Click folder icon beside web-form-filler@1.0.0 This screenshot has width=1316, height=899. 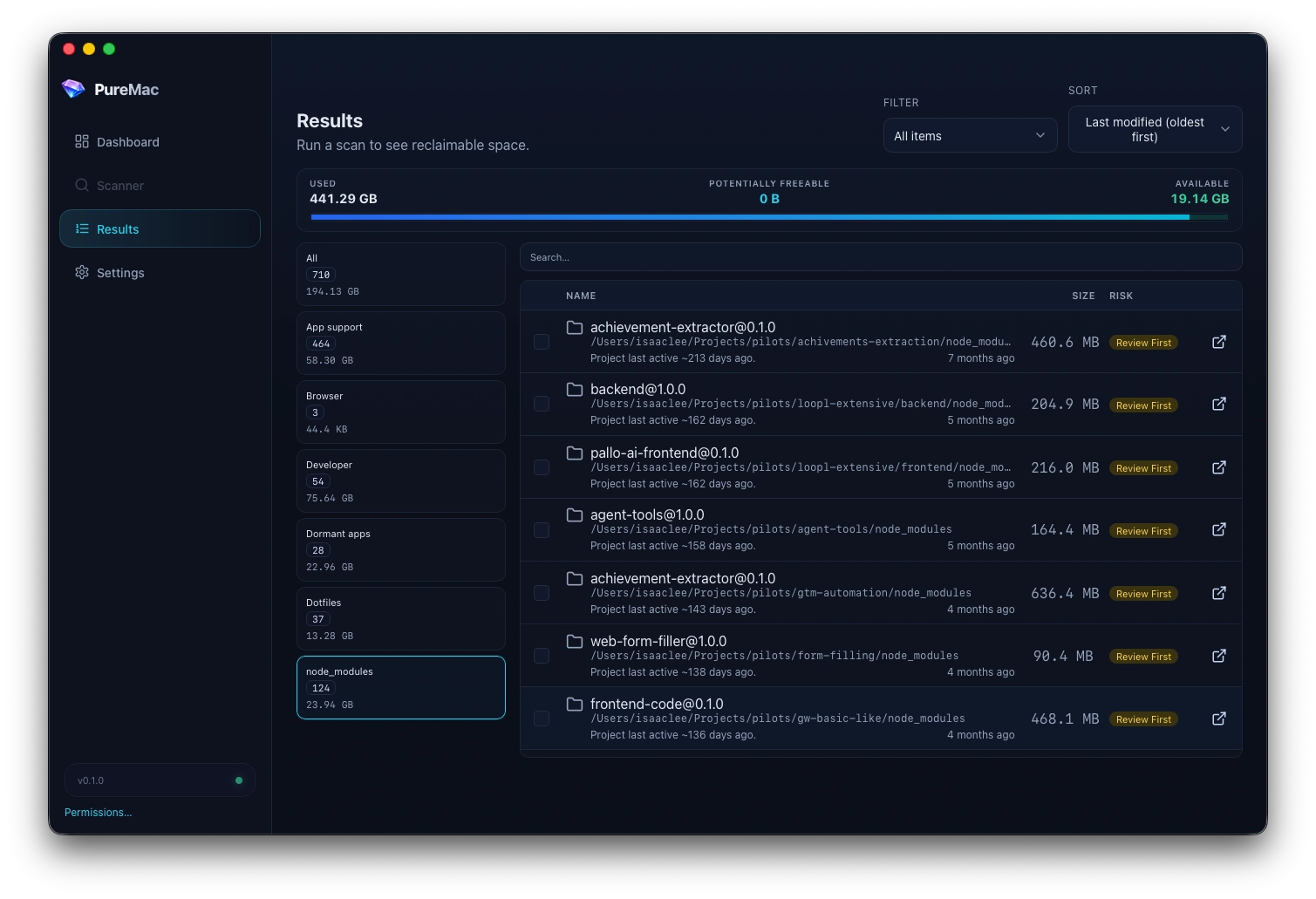coord(575,641)
